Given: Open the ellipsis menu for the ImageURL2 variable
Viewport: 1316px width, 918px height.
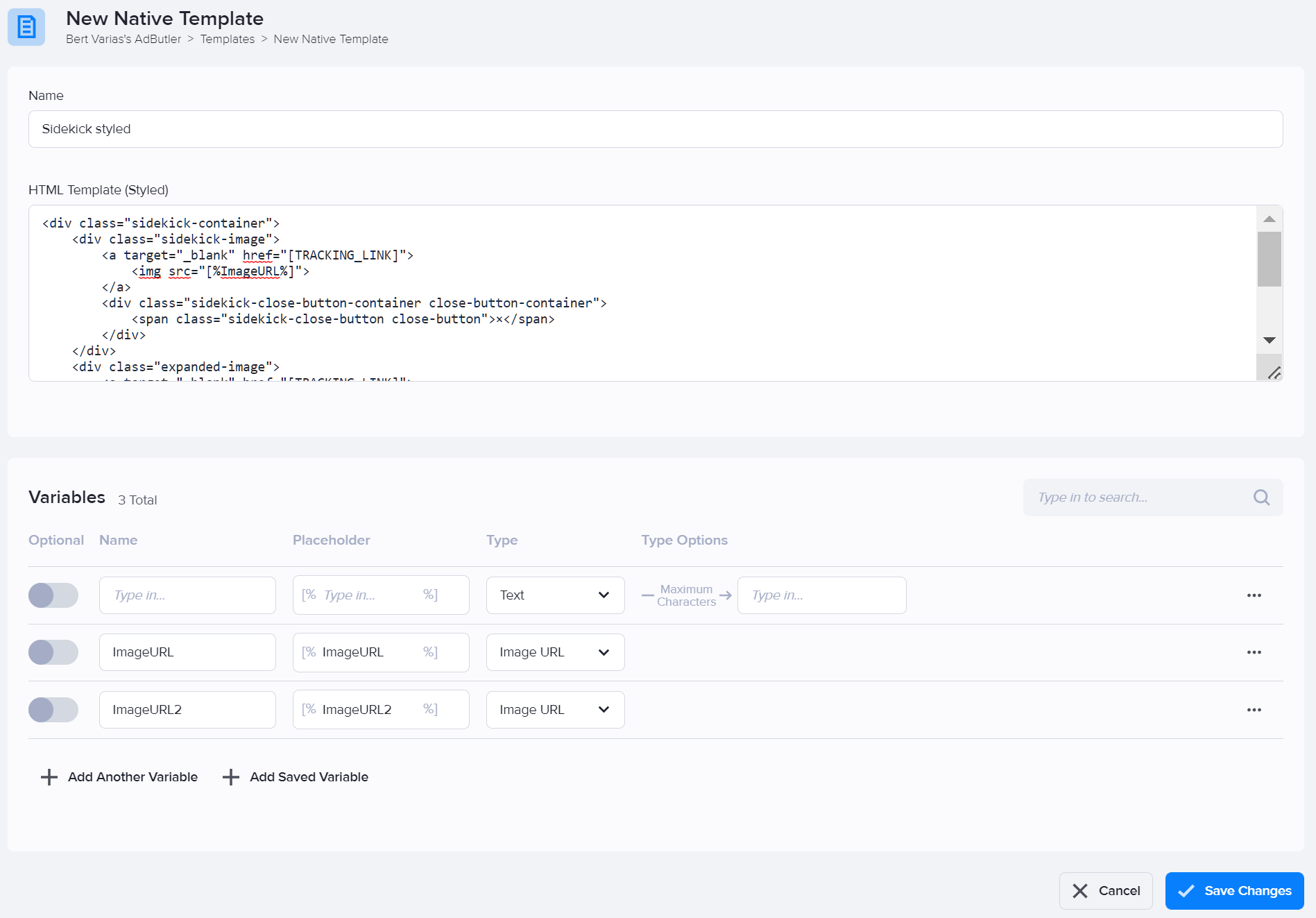Looking at the screenshot, I should click(x=1254, y=709).
